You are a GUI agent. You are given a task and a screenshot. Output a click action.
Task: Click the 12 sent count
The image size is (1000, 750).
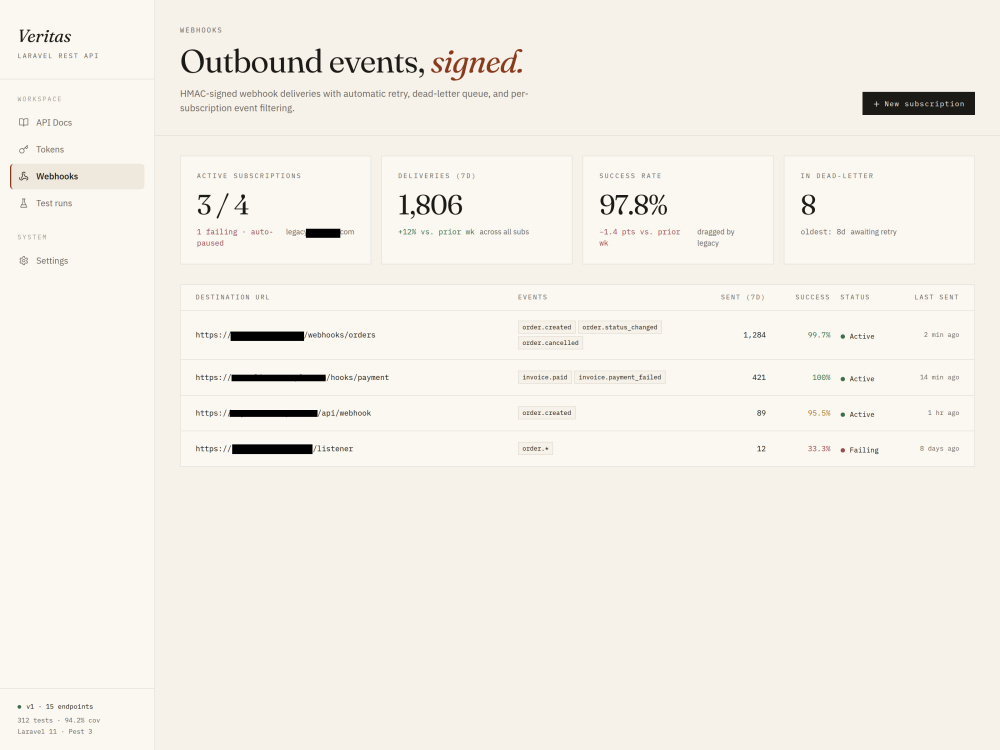point(761,449)
